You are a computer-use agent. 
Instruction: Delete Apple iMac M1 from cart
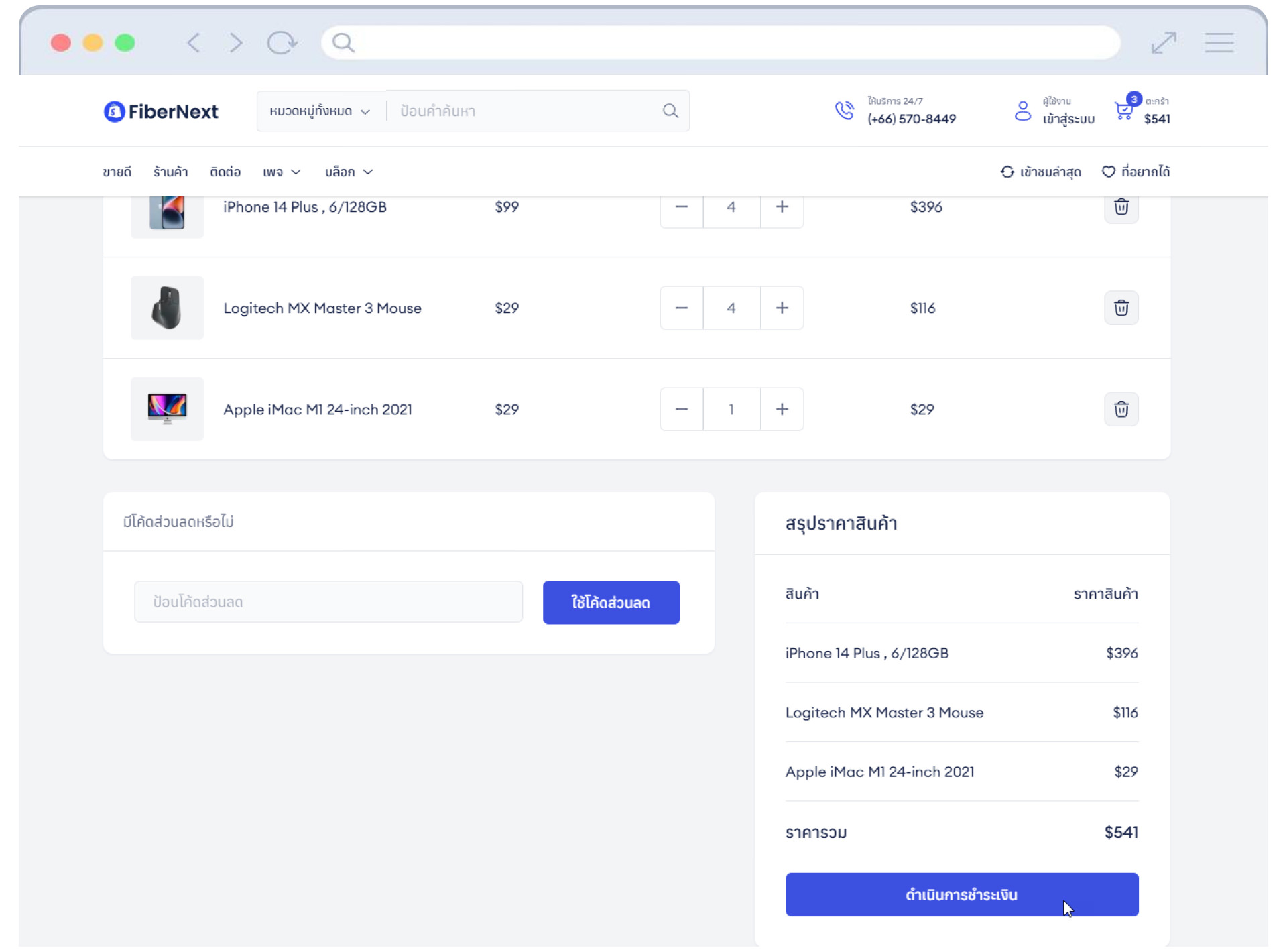pyautogui.click(x=1121, y=409)
